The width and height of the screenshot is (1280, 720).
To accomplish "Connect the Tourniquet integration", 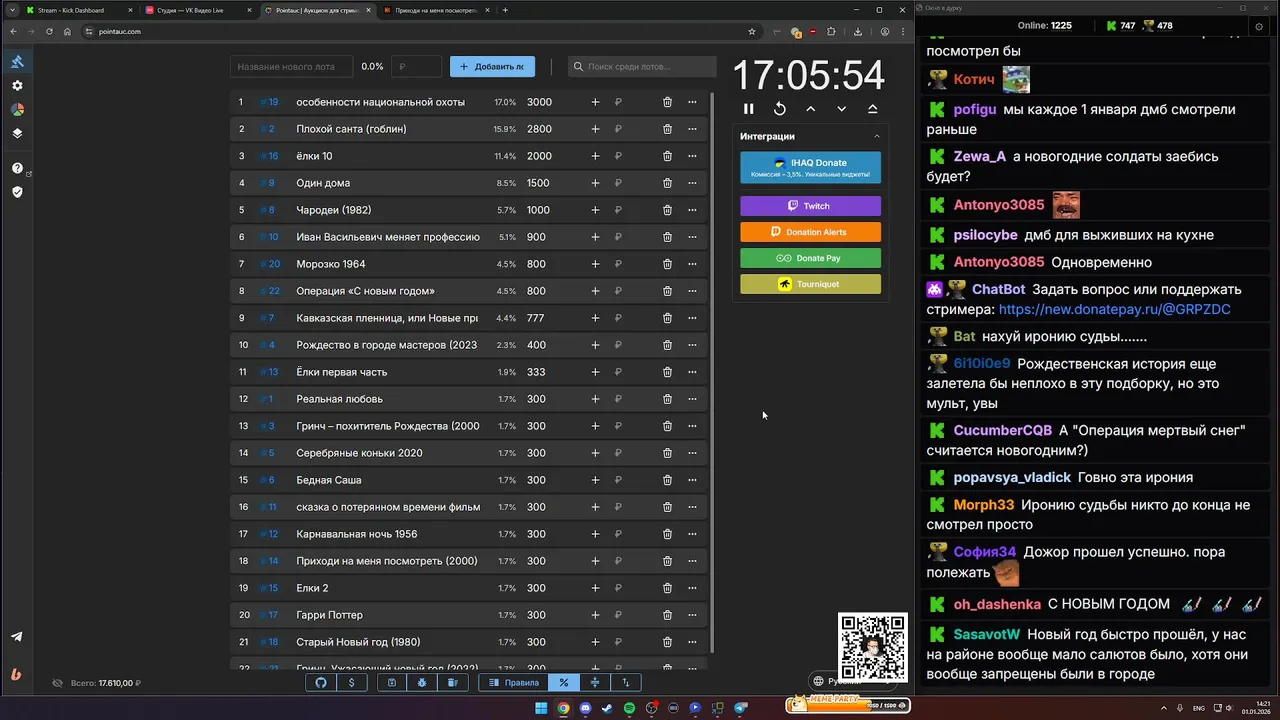I will coord(810,284).
